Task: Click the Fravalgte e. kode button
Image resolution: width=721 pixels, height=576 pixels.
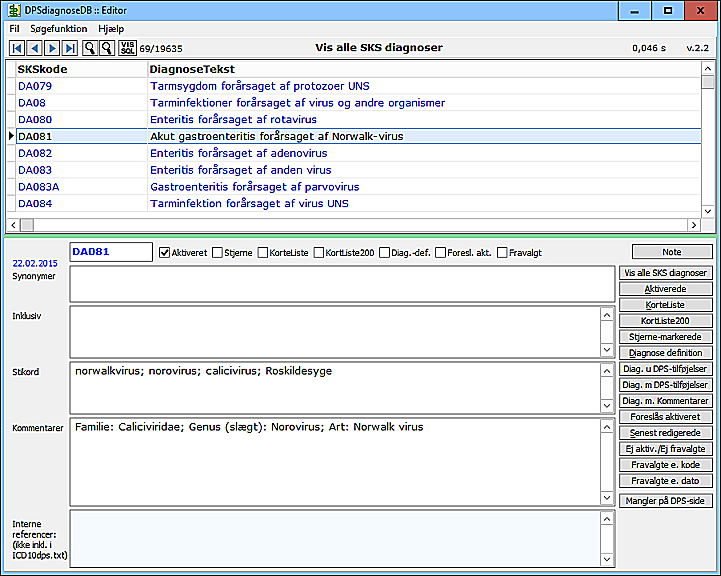Action: 665,465
